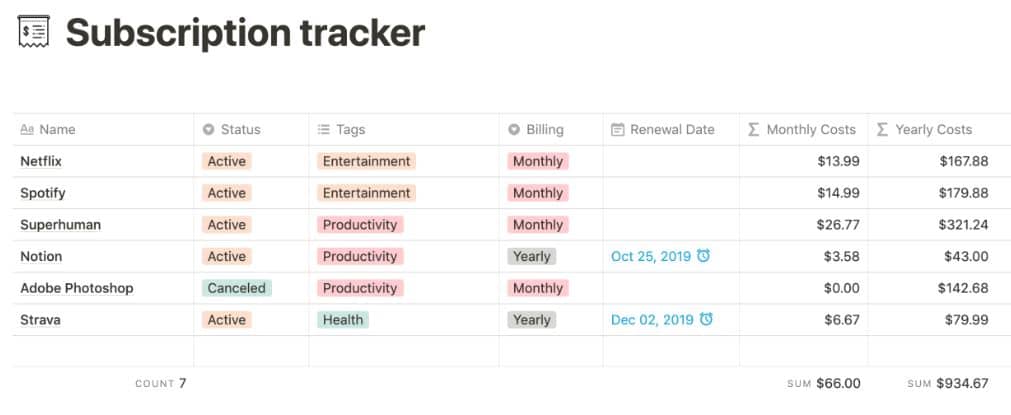This screenshot has width=1011, height=415.
Task: Click the COUNT 7 calculation under the Name column
Action: (x=161, y=383)
